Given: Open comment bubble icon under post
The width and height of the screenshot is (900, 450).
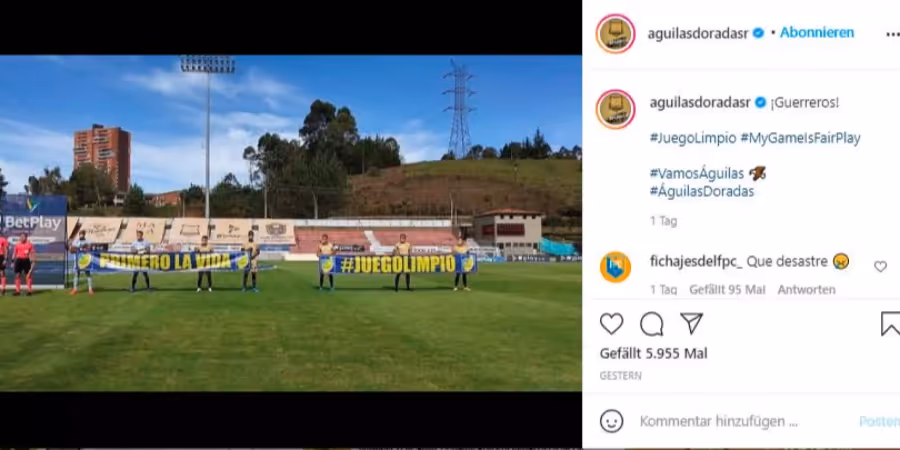Looking at the screenshot, I should [x=651, y=324].
